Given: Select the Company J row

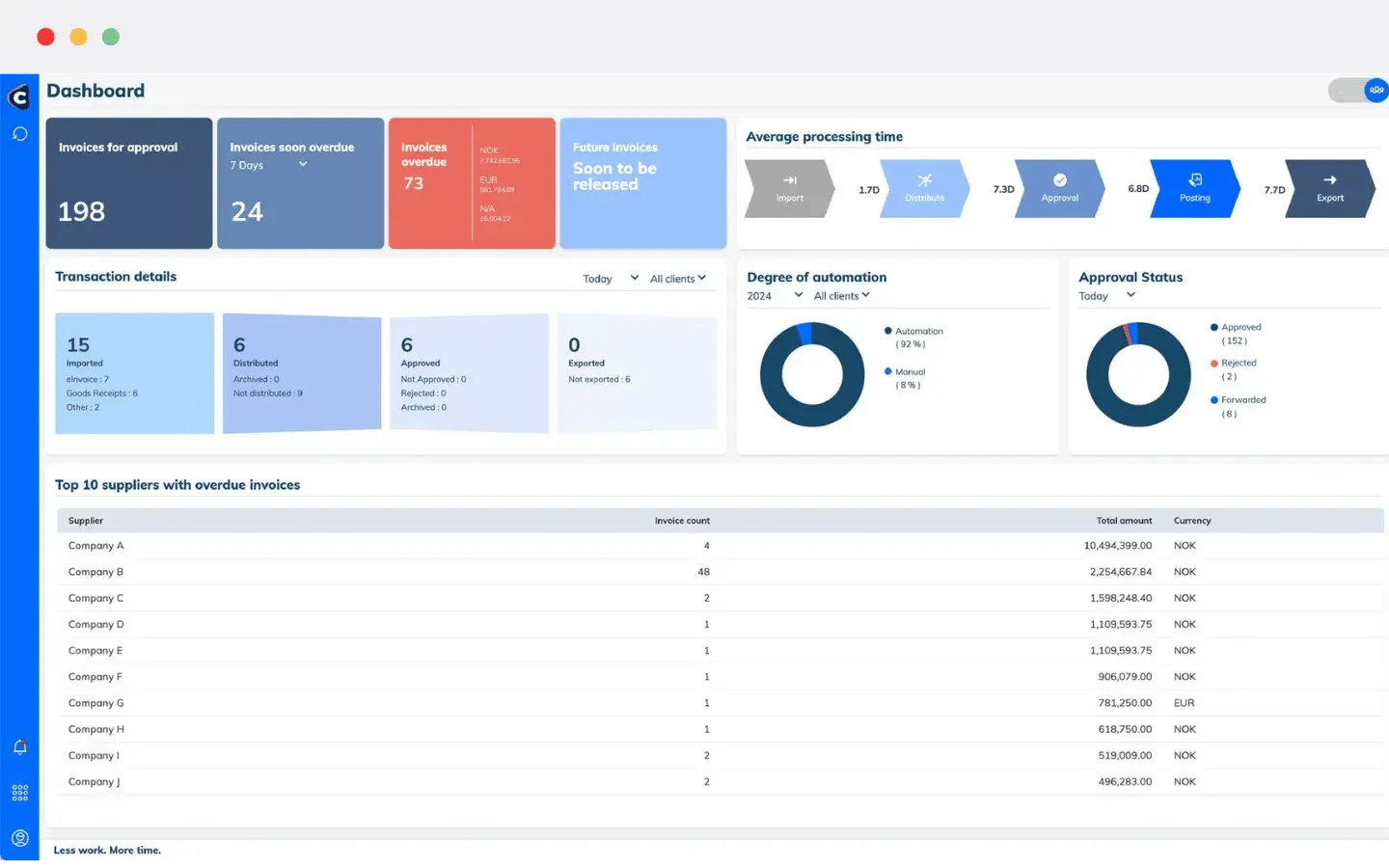Looking at the screenshot, I should click(720, 782).
